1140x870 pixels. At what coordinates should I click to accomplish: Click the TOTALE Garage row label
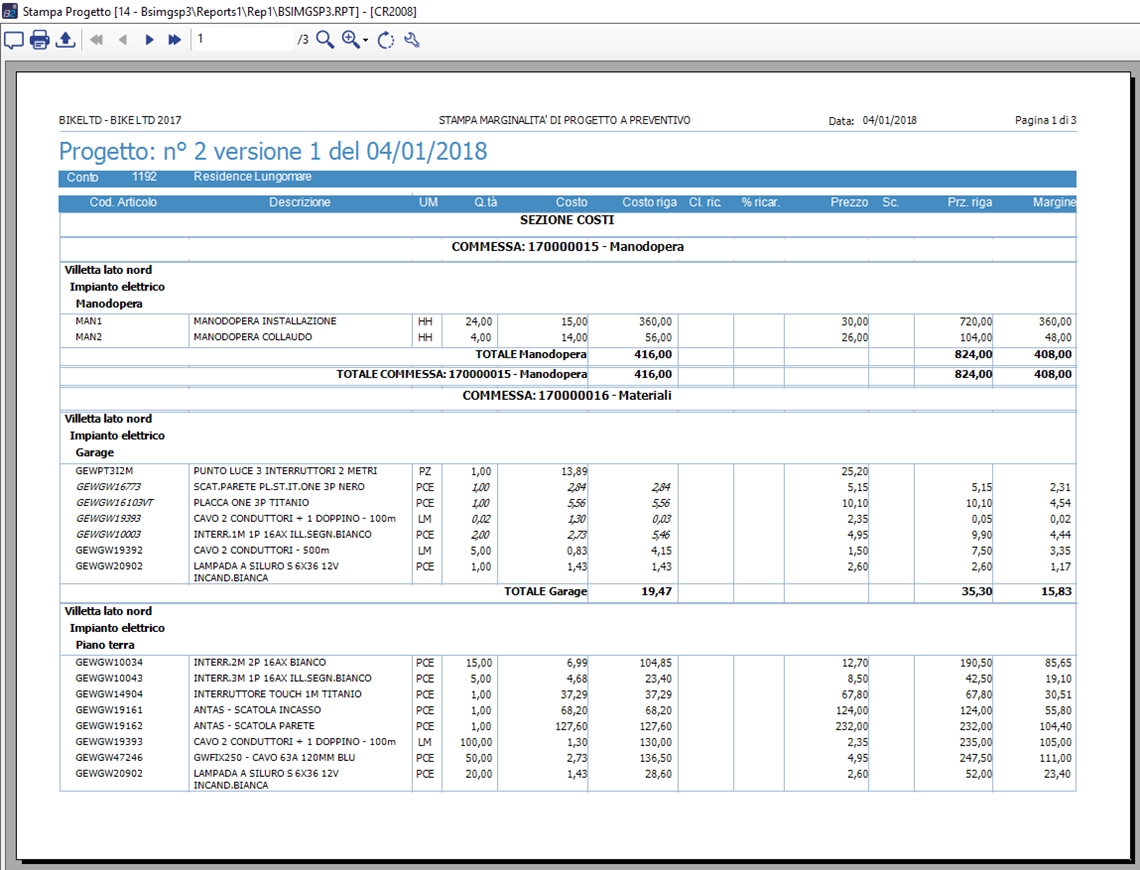pyautogui.click(x=545, y=592)
